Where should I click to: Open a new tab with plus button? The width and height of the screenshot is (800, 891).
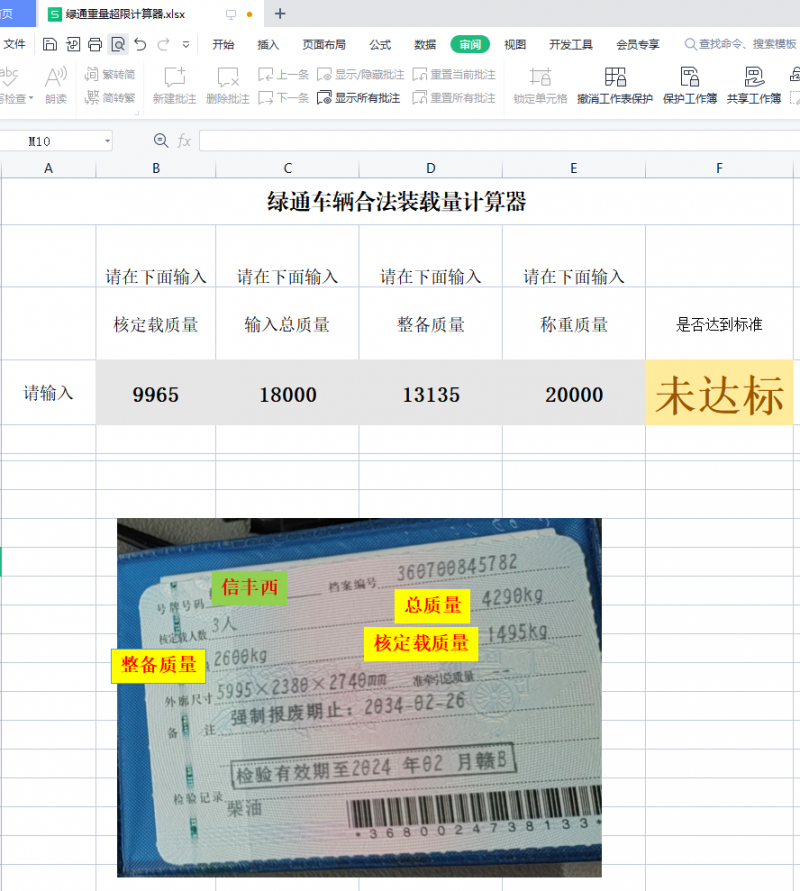(280, 14)
